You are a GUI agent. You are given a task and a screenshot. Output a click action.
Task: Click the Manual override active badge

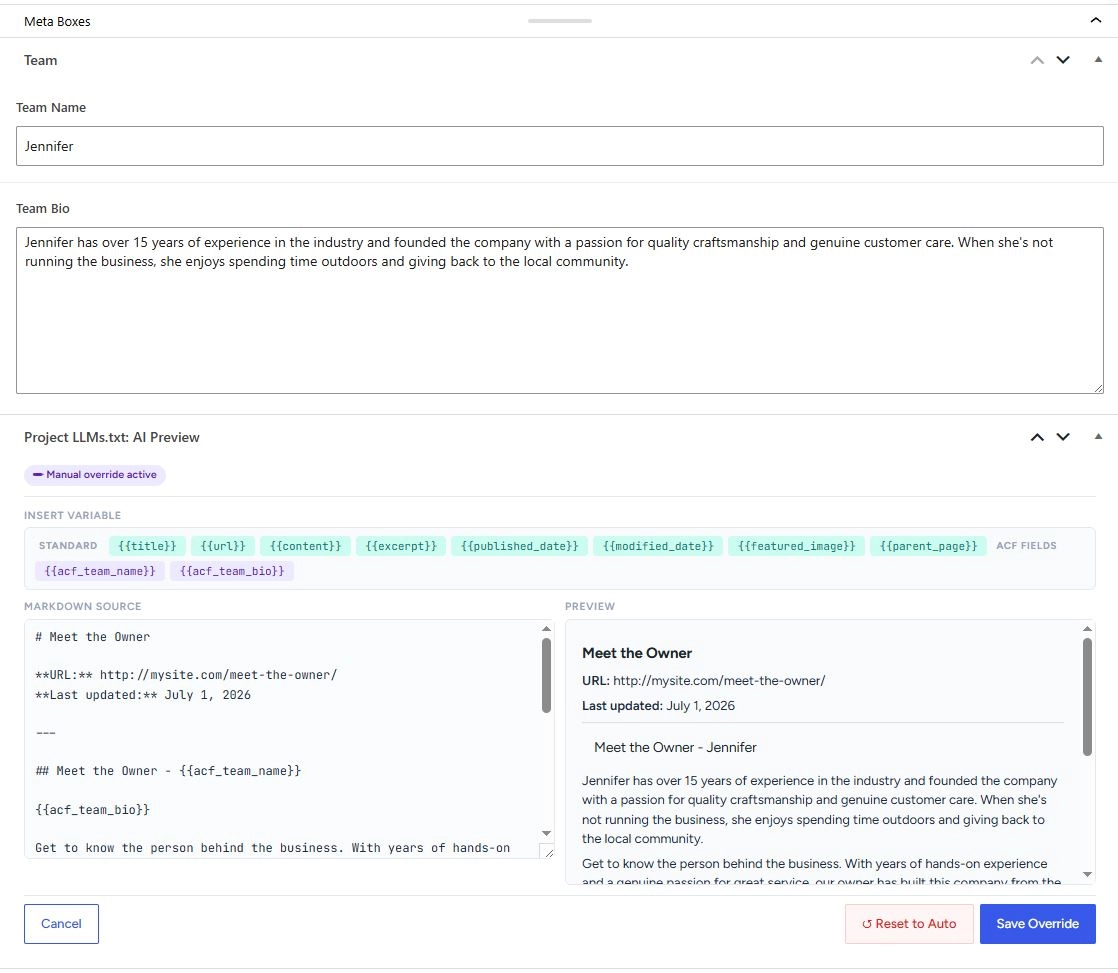tap(95, 475)
